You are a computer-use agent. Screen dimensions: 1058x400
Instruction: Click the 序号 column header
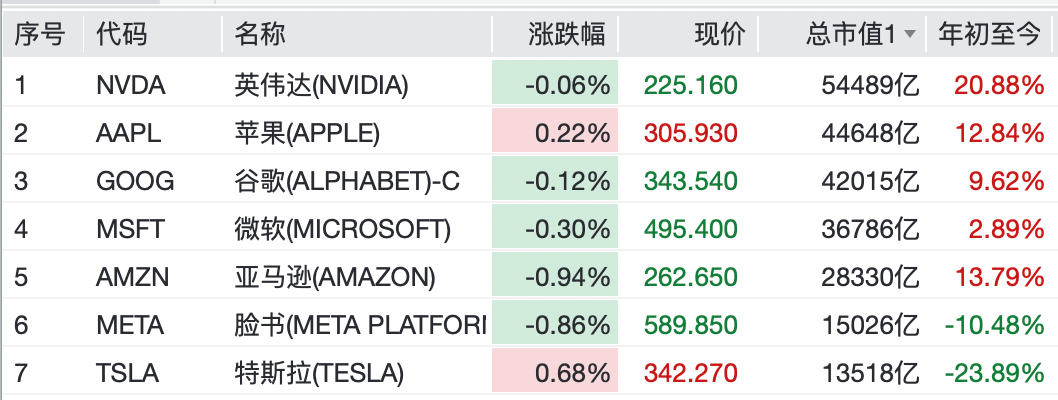point(42,34)
